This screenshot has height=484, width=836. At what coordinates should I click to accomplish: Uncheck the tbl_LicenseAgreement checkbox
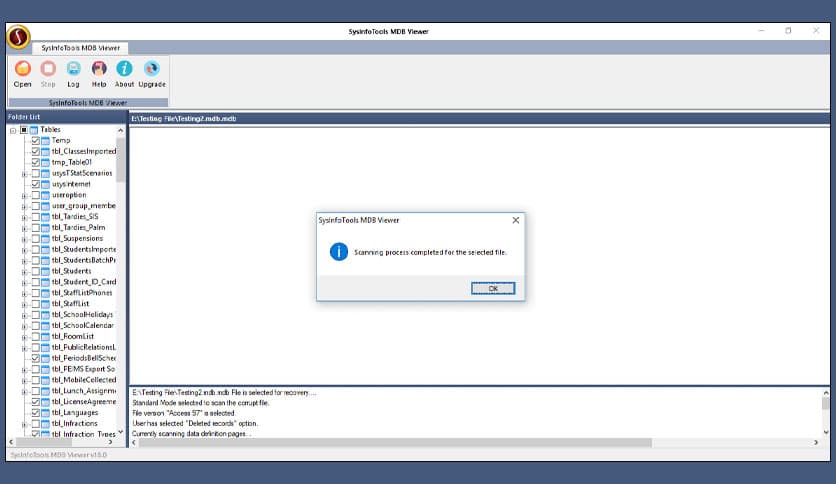35,402
